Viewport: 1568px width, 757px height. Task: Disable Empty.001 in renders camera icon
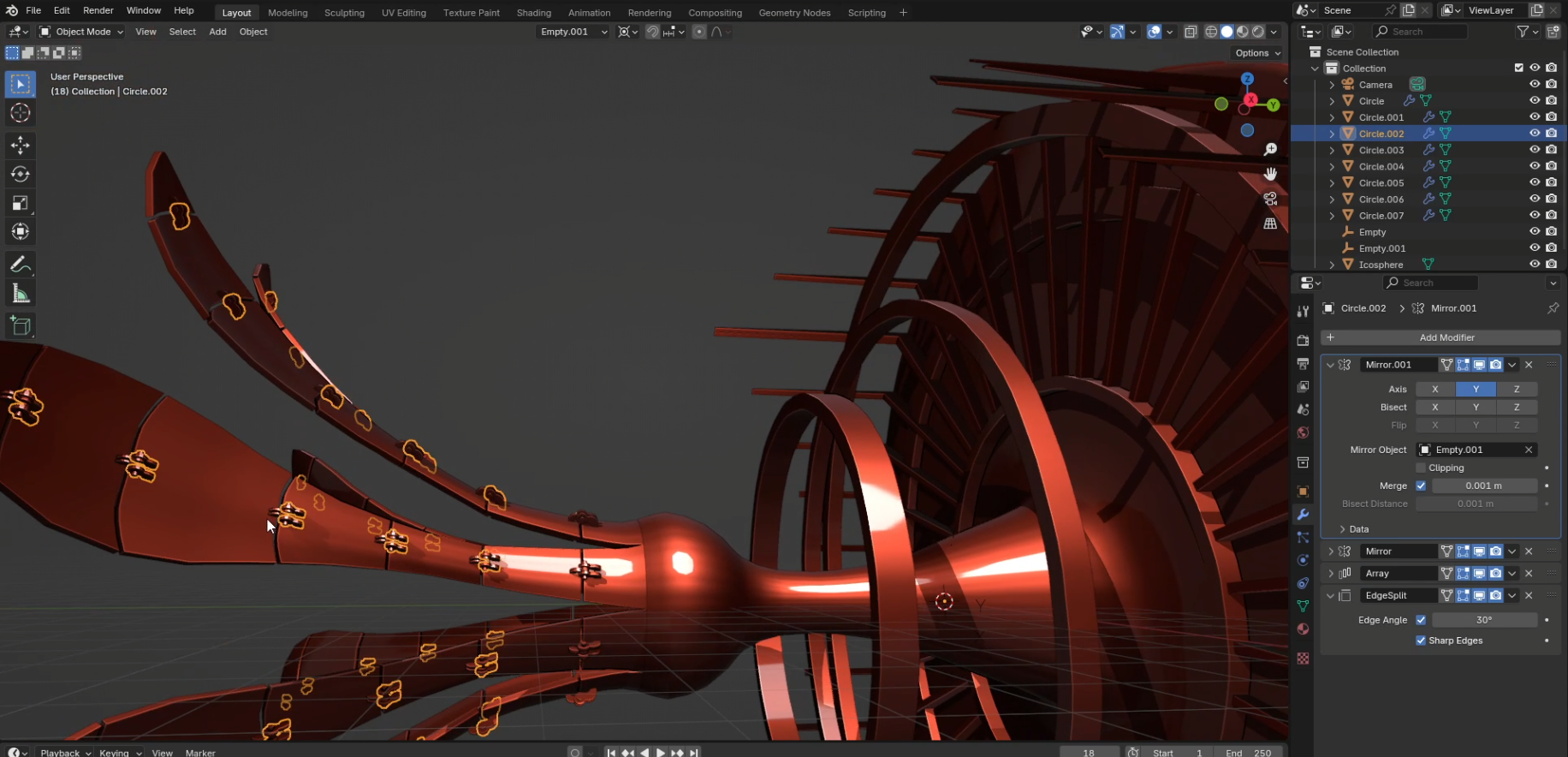(1551, 247)
